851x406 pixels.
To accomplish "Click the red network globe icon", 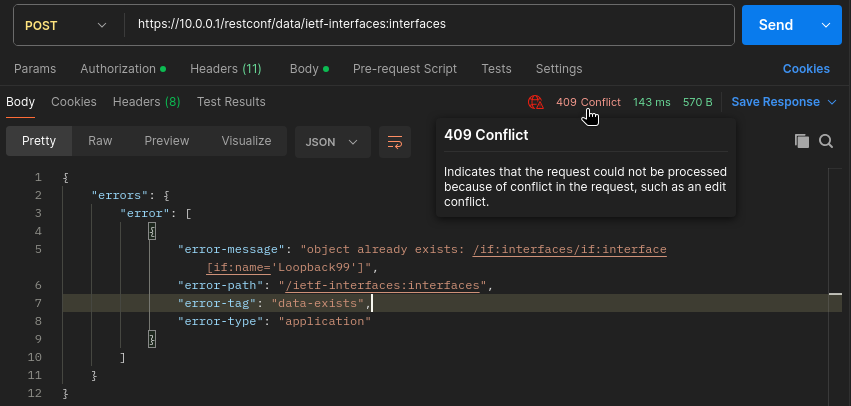I will pyautogui.click(x=536, y=102).
